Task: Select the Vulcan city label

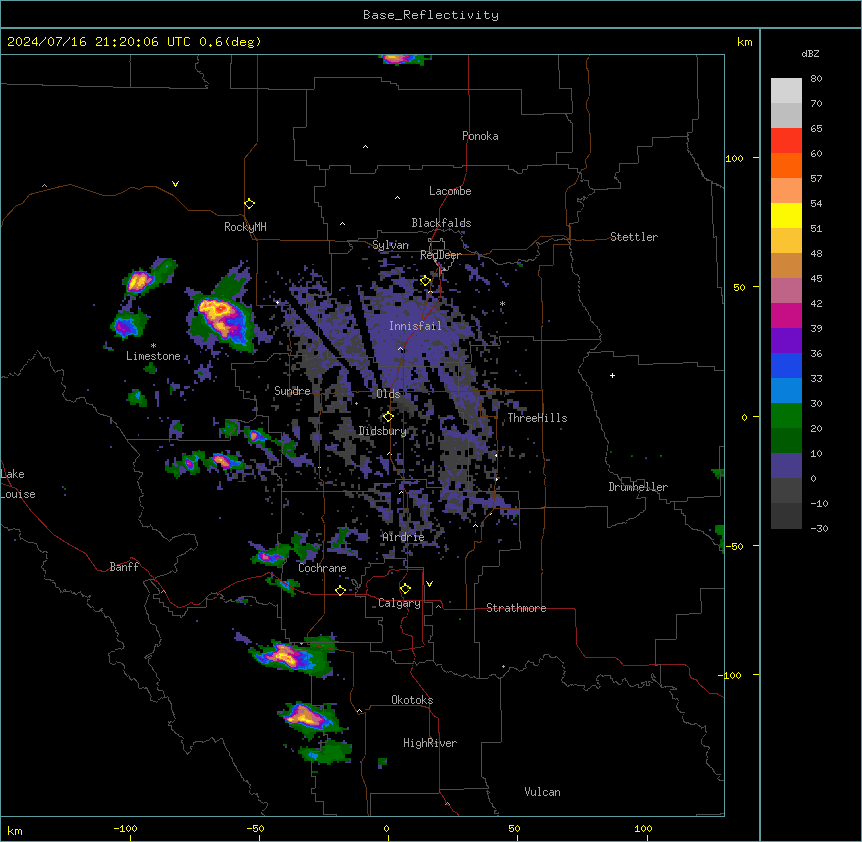Action: tap(543, 792)
